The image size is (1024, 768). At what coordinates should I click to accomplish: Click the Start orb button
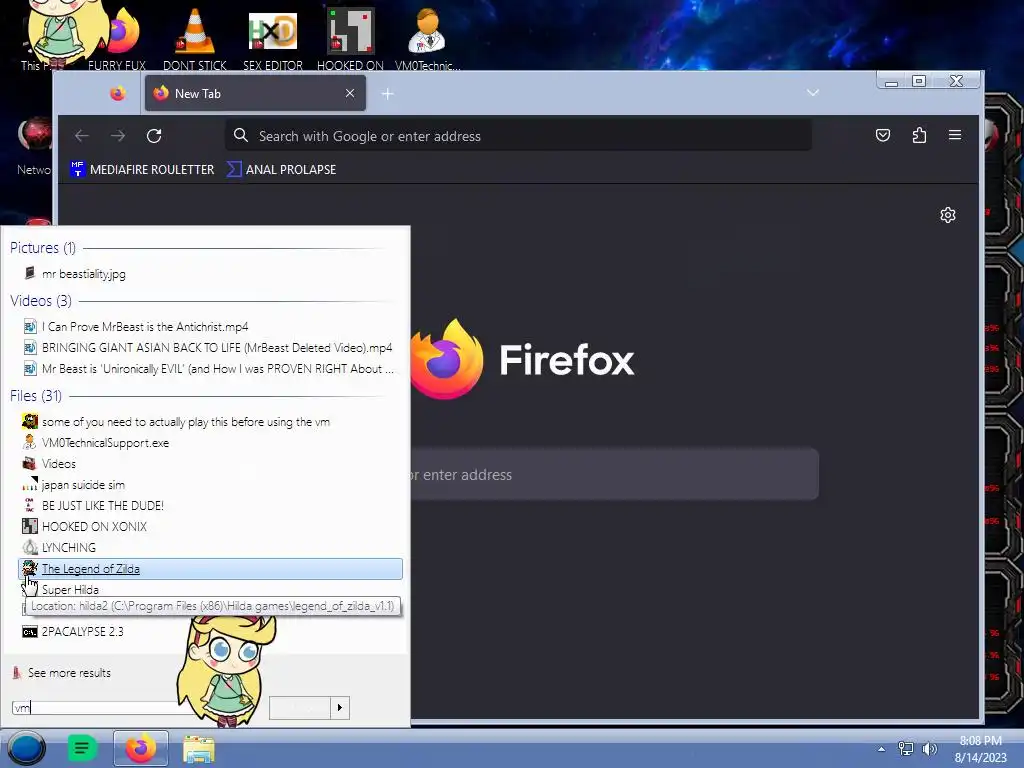[x=27, y=748]
